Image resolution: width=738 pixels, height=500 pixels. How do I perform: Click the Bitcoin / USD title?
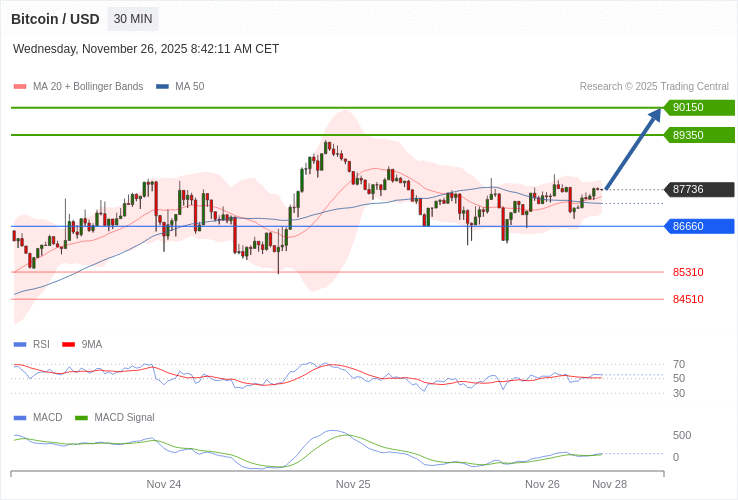click(x=55, y=19)
